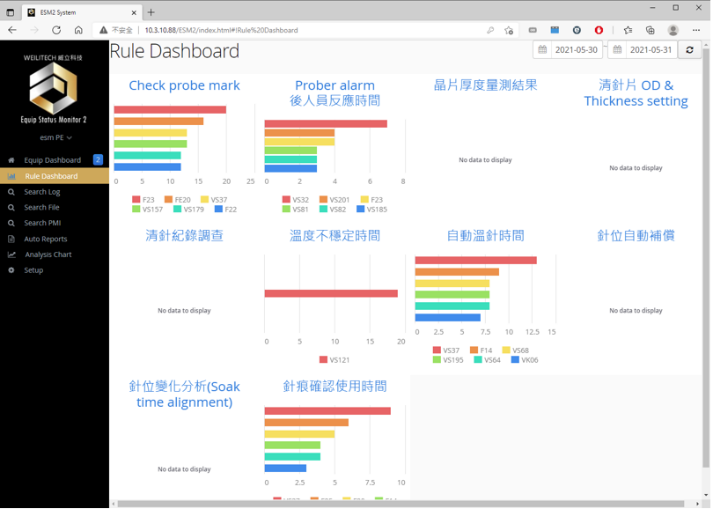Close the ESM2 System tab
This screenshot has width=713, height=509.
[x=134, y=13]
